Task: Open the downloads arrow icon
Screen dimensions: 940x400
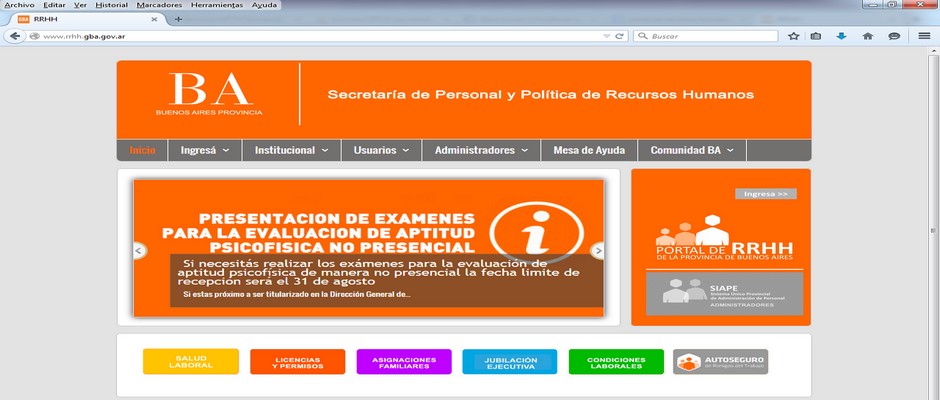Action: (x=841, y=36)
